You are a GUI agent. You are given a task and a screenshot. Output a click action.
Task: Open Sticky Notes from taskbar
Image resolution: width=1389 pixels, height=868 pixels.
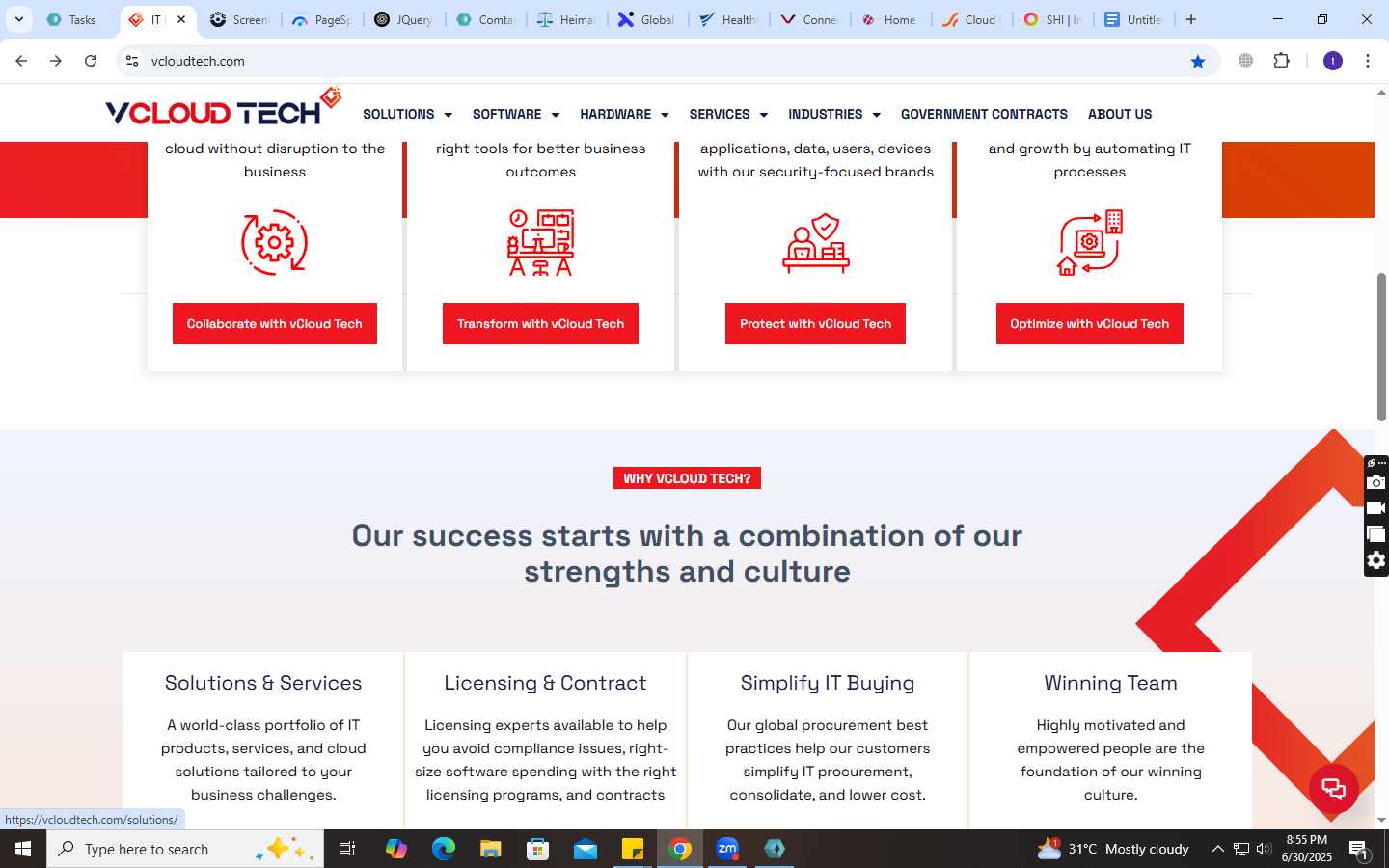tap(633, 849)
